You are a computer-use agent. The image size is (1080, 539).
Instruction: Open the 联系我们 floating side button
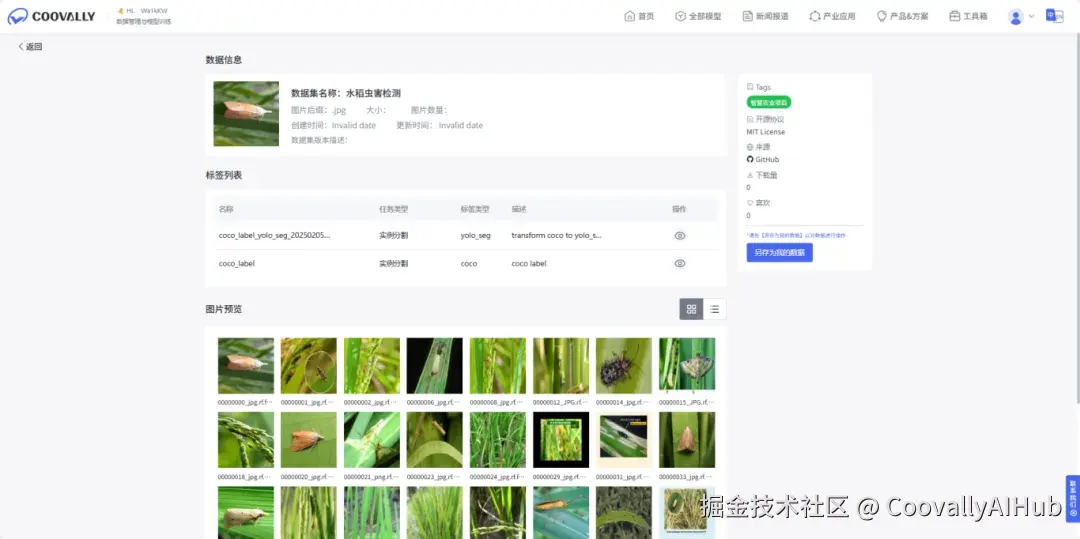point(1072,498)
